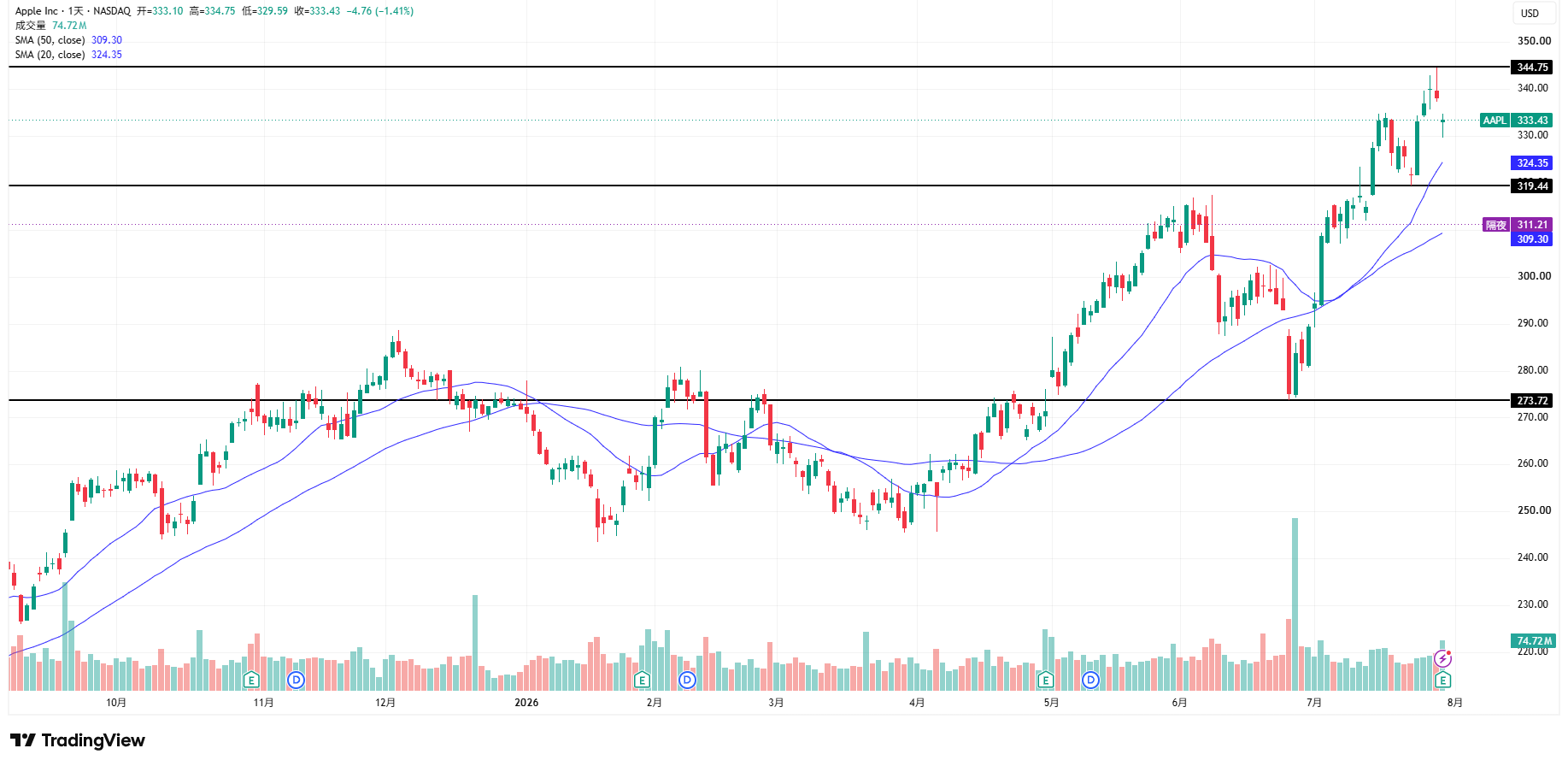Click the TradingView logo
The image size is (1568, 766).
coord(78,740)
